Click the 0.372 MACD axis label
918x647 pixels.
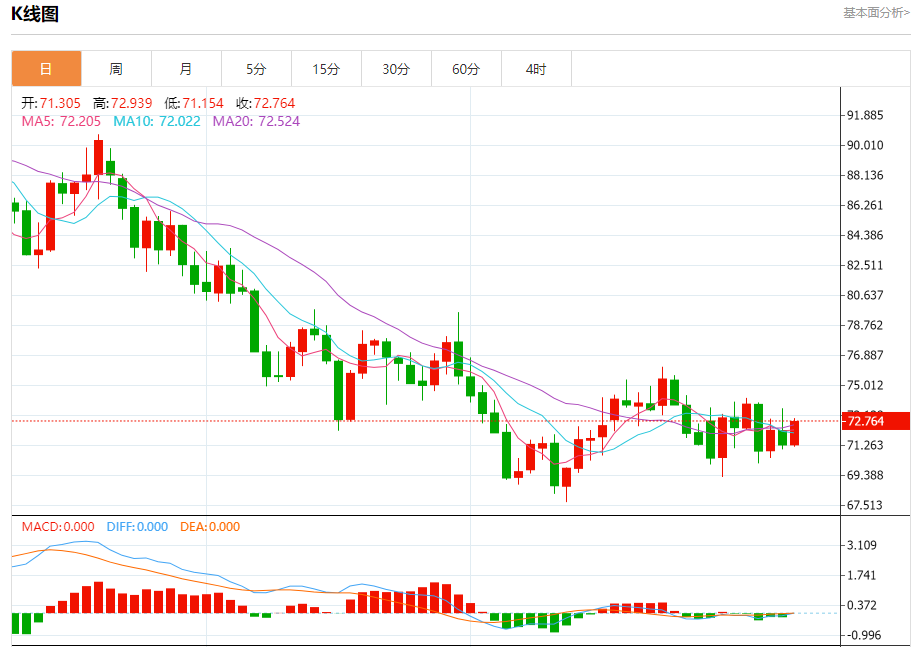coord(862,605)
